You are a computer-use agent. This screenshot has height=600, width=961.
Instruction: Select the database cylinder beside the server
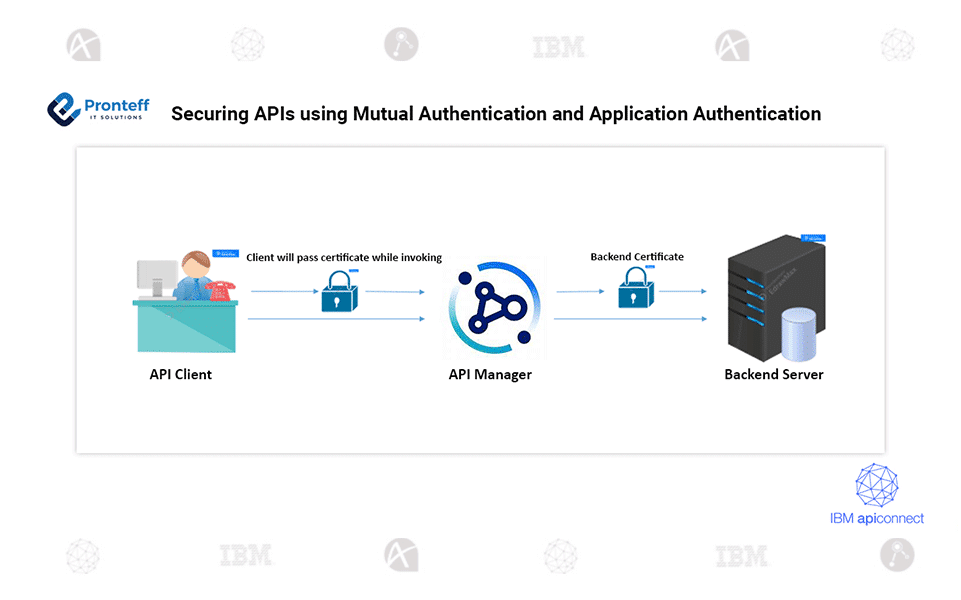click(x=801, y=335)
